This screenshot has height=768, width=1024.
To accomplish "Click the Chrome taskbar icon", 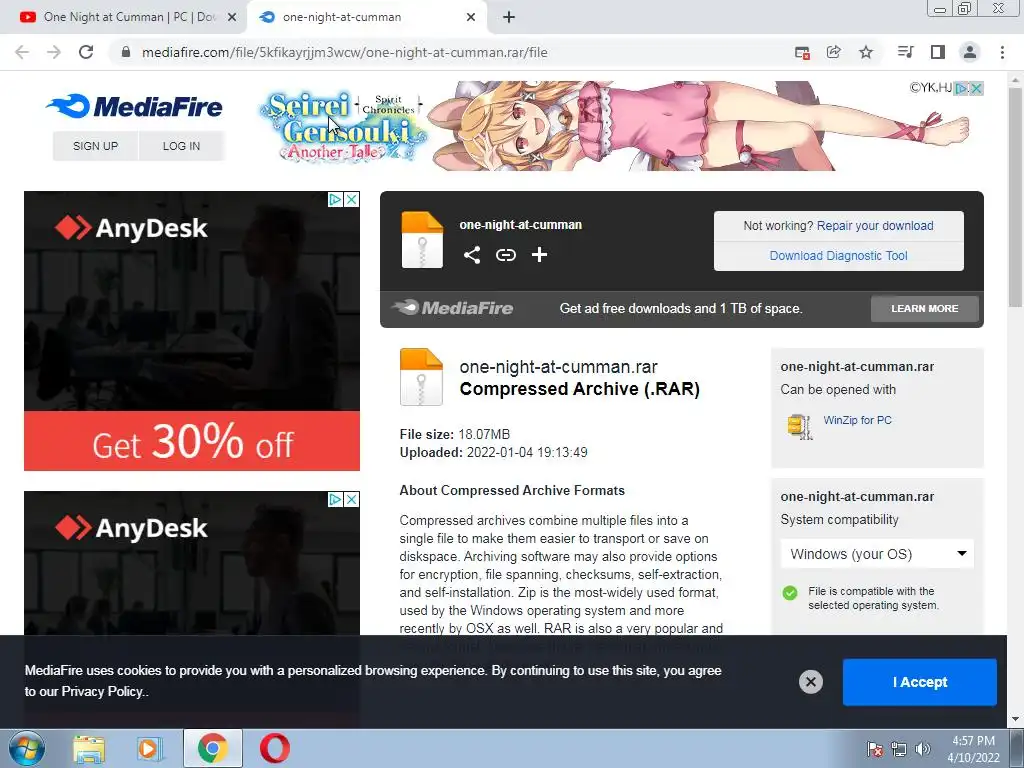I will point(213,748).
